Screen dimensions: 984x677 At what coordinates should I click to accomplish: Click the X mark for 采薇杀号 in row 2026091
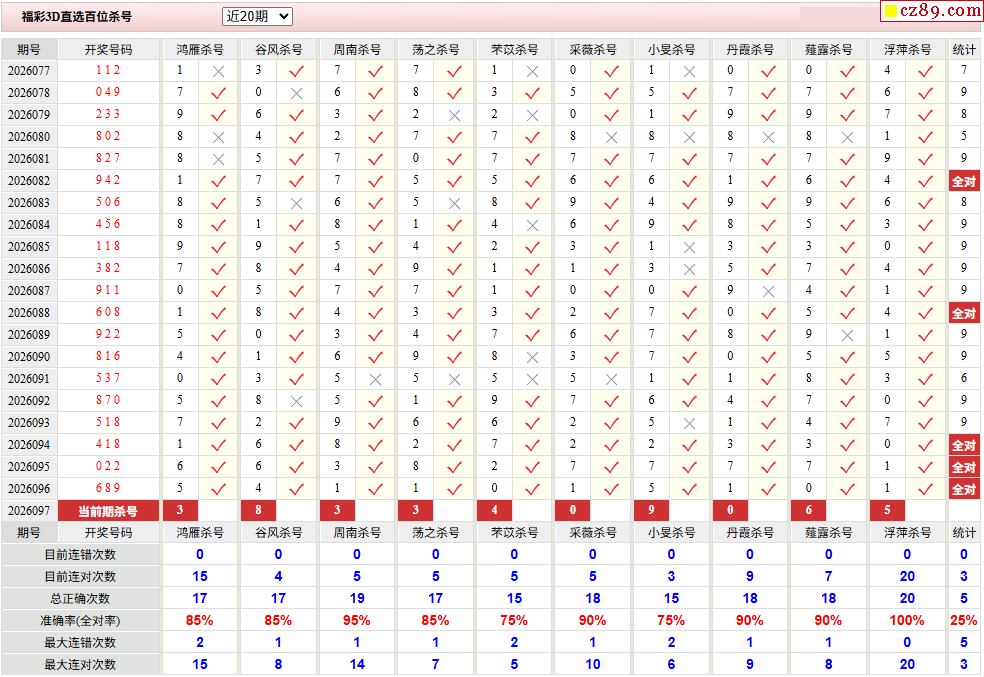(x=611, y=379)
